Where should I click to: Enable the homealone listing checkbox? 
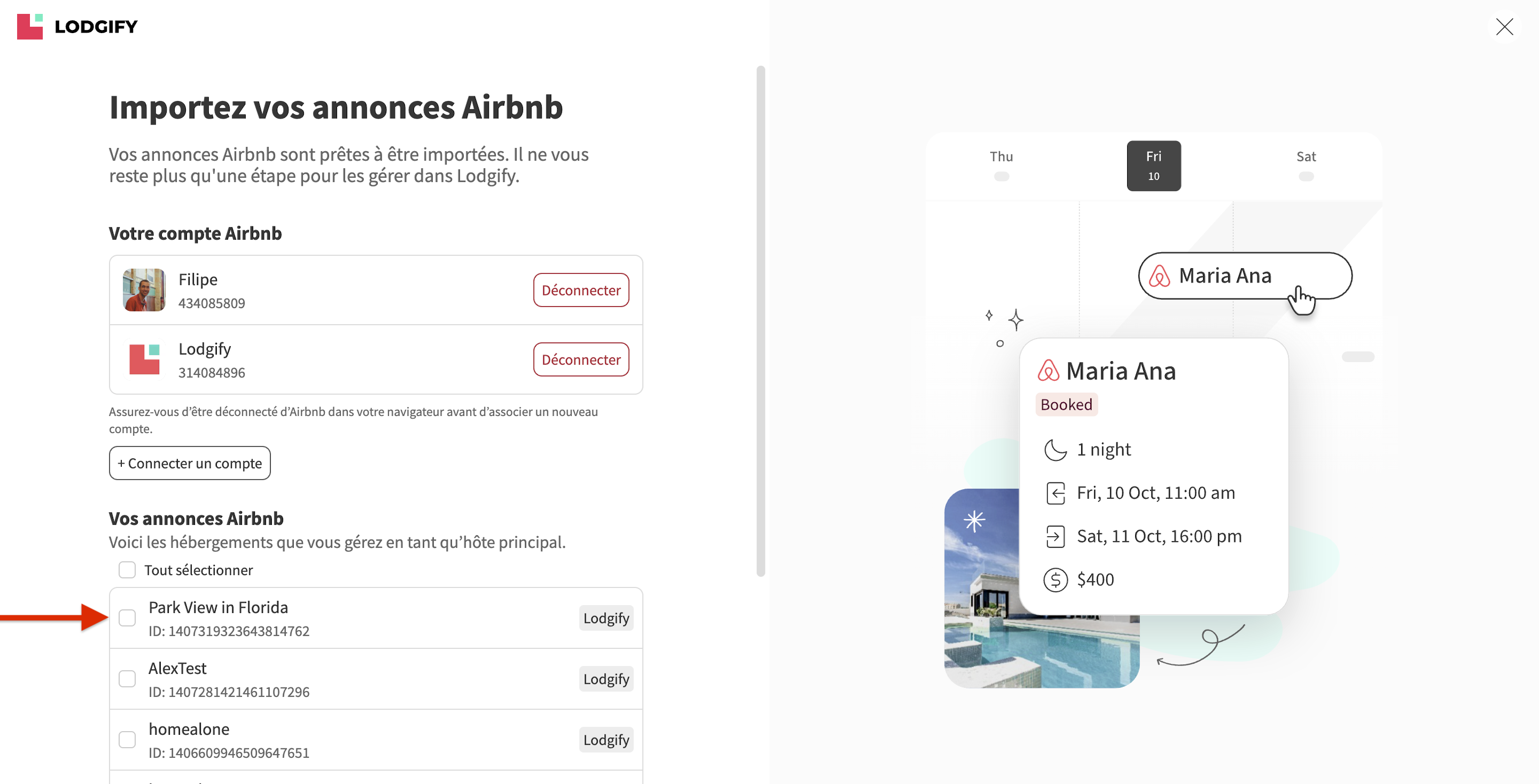point(127,740)
